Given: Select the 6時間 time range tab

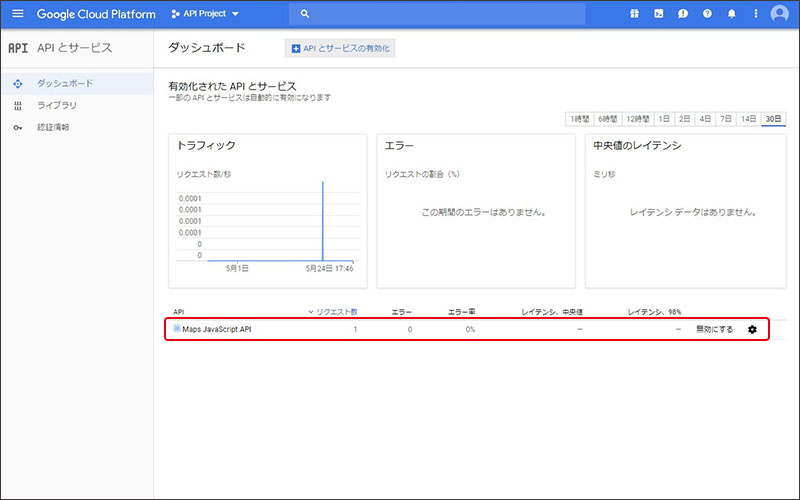Looking at the screenshot, I should (x=608, y=119).
